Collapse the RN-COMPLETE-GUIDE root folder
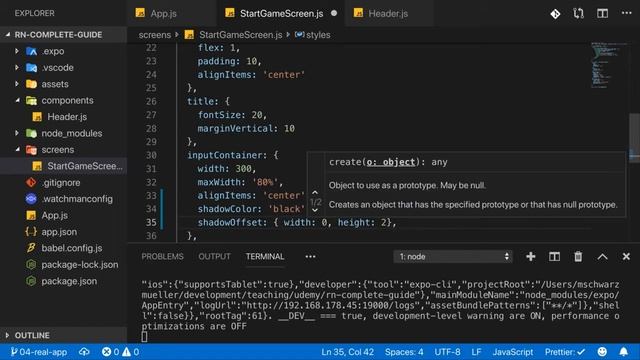The height and width of the screenshot is (360, 640). 8,35
